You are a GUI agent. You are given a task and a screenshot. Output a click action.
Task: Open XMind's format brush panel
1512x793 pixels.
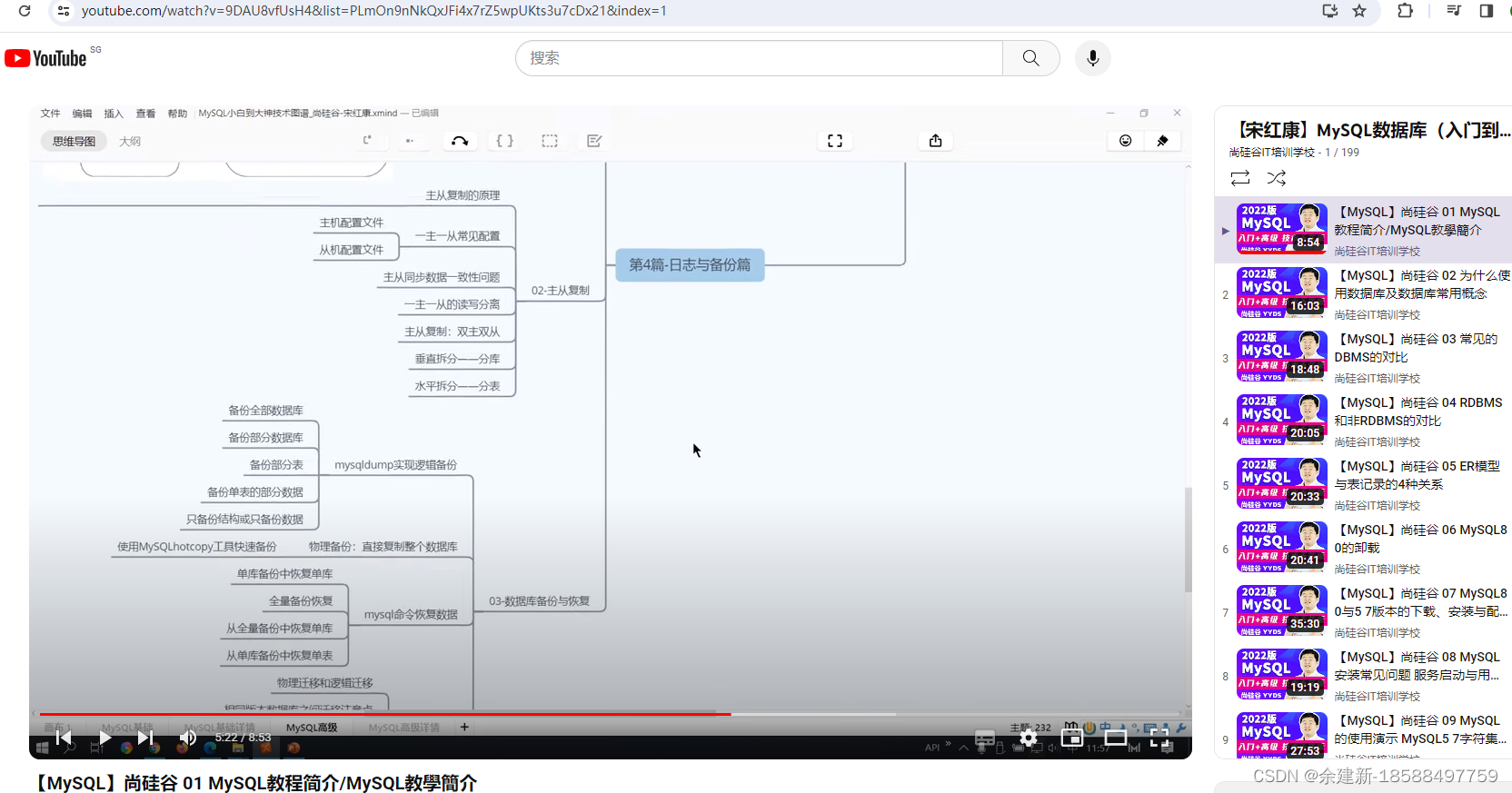(1162, 141)
